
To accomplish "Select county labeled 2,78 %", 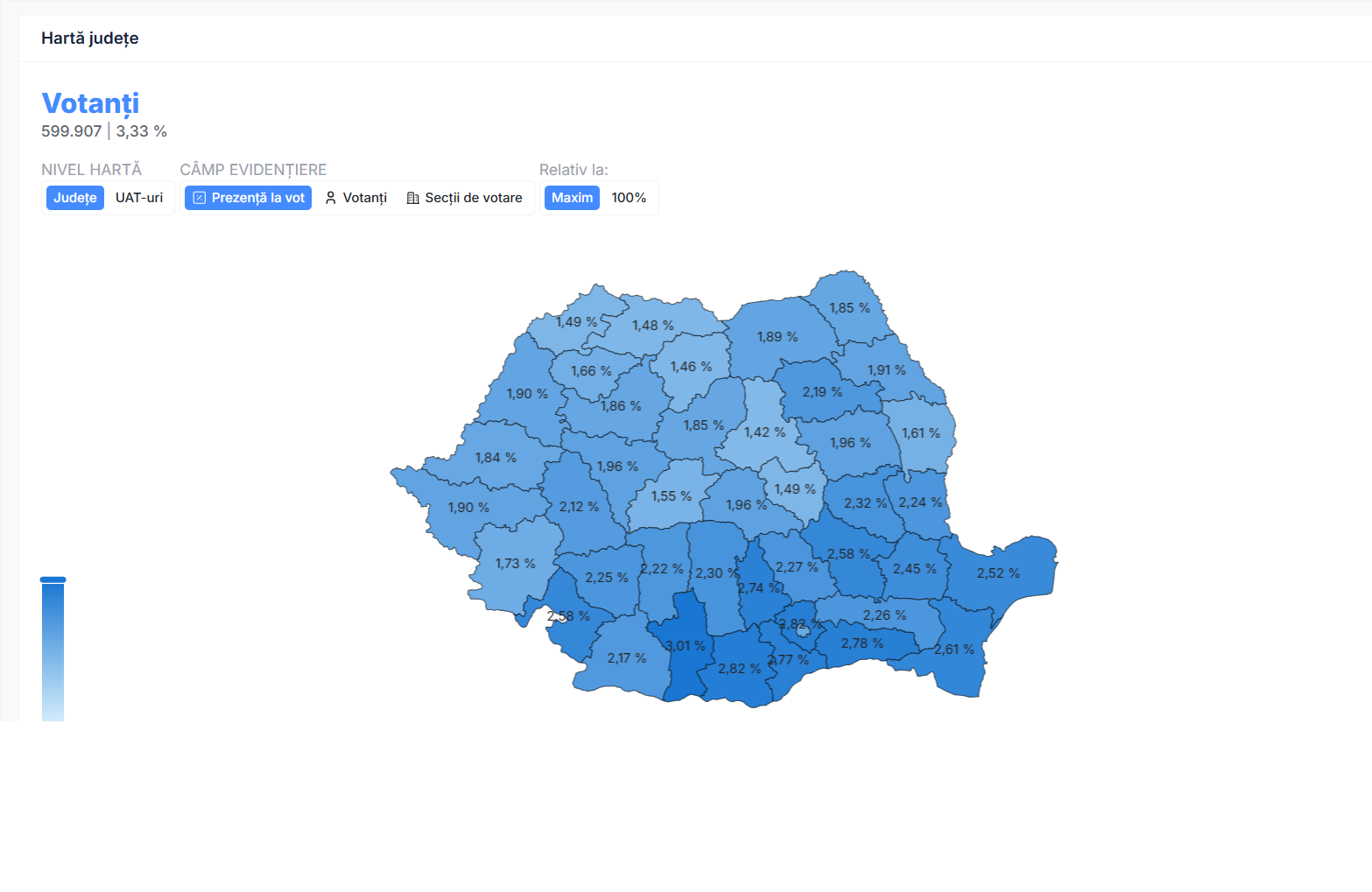I will pyautogui.click(x=862, y=643).
